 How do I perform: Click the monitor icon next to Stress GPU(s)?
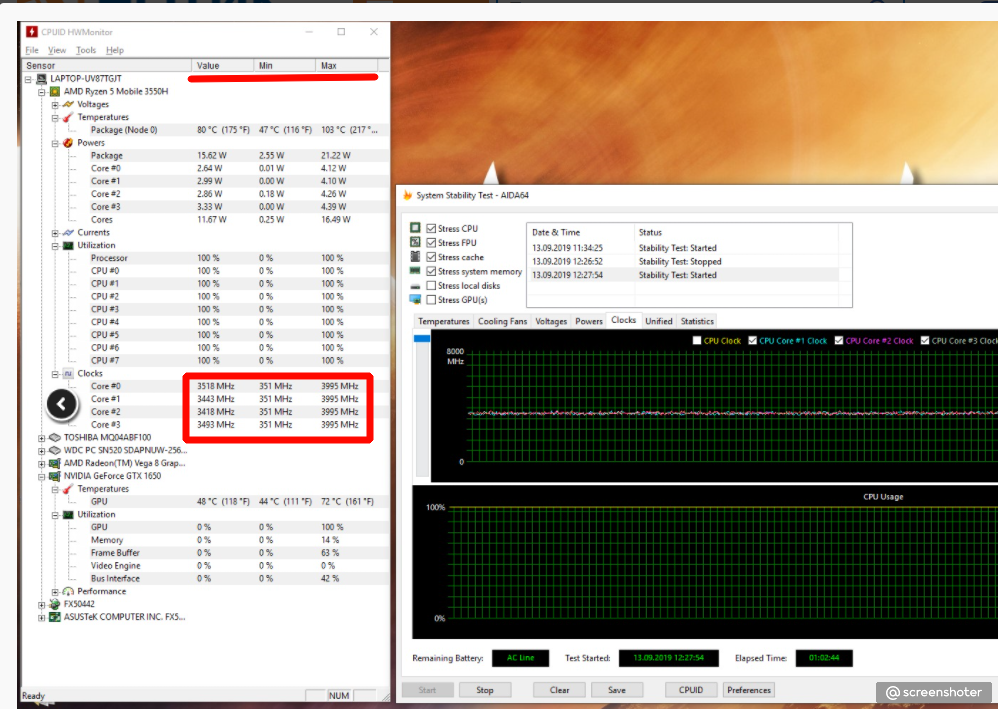tap(415, 299)
